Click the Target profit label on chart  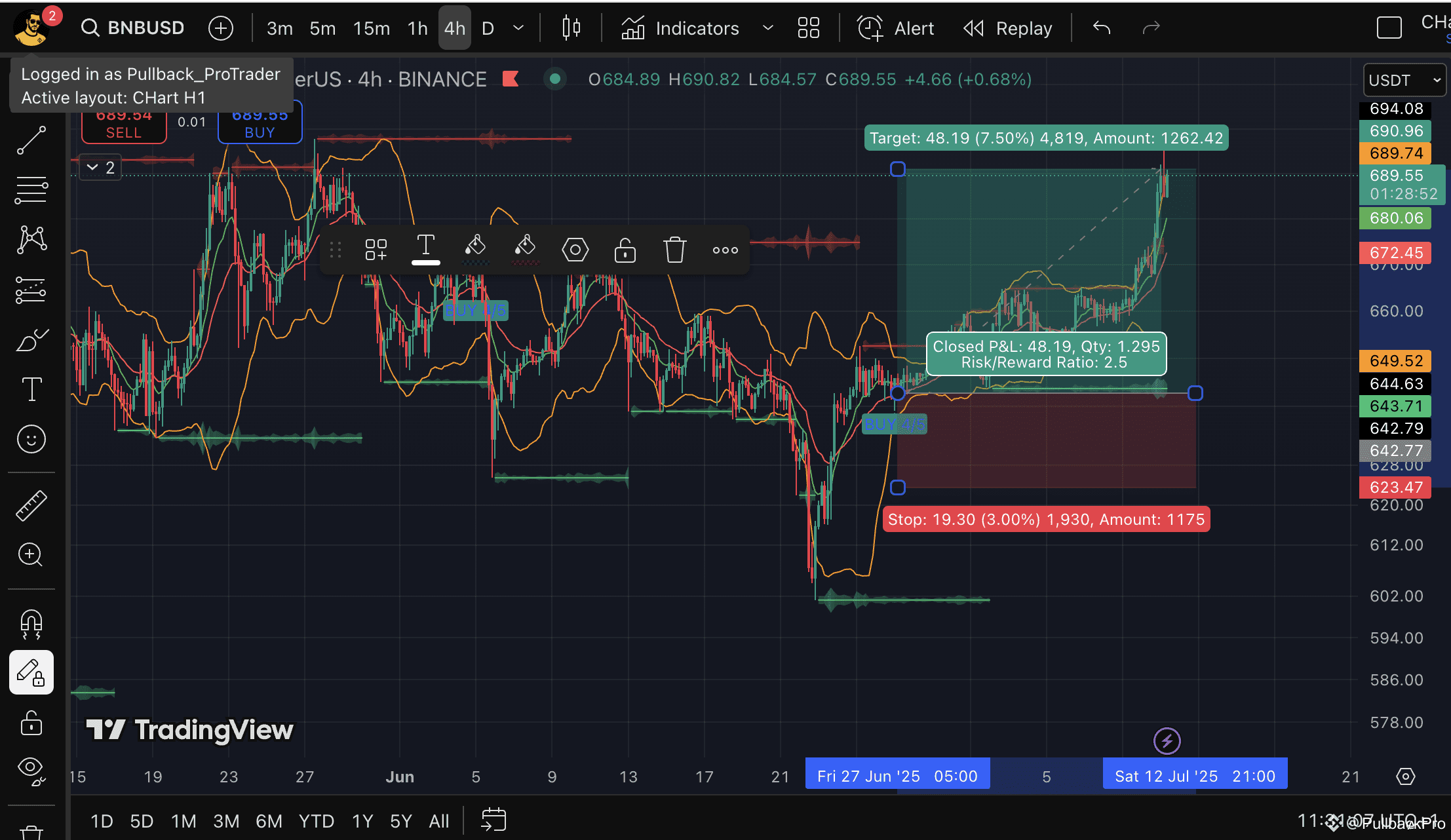tap(1046, 138)
